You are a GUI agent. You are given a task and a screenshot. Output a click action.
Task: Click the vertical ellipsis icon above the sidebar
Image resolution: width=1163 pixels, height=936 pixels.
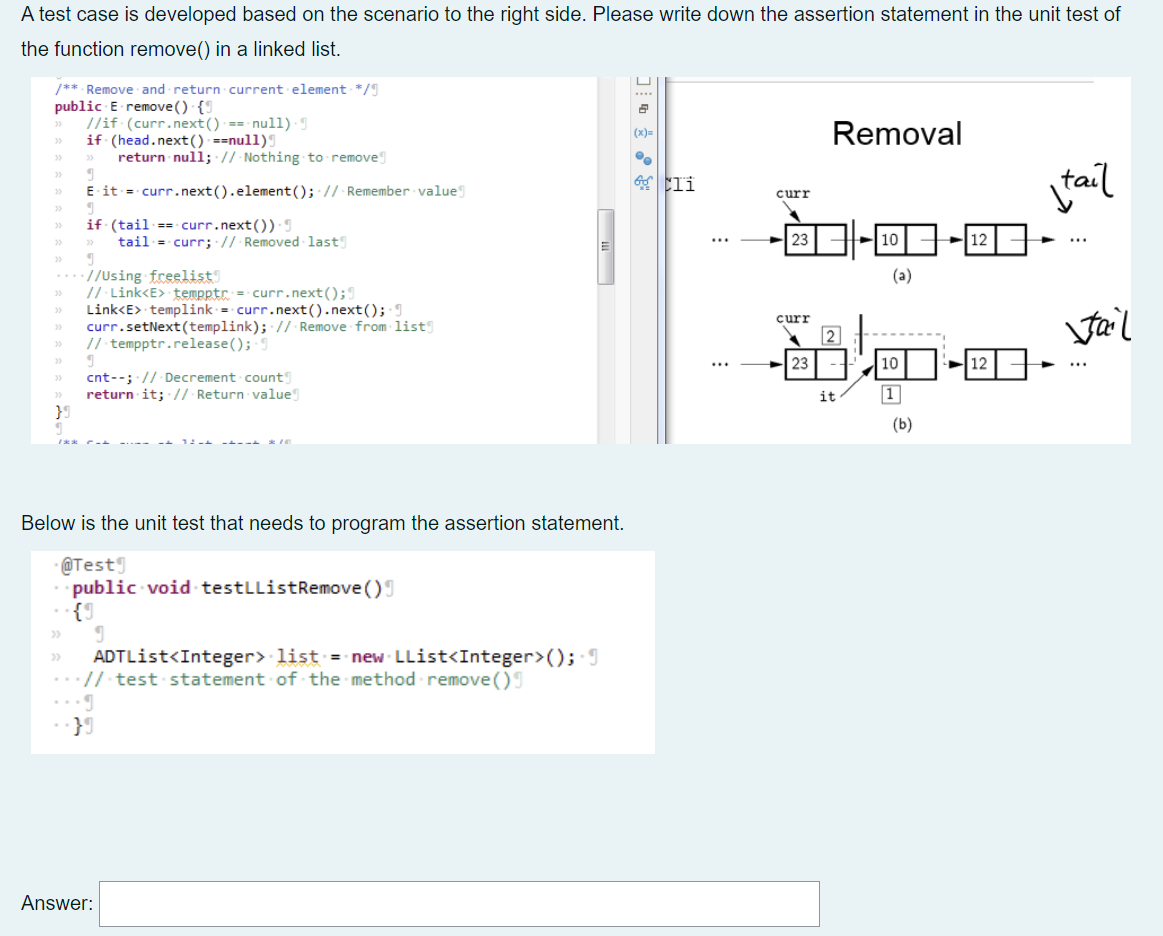(x=643, y=93)
